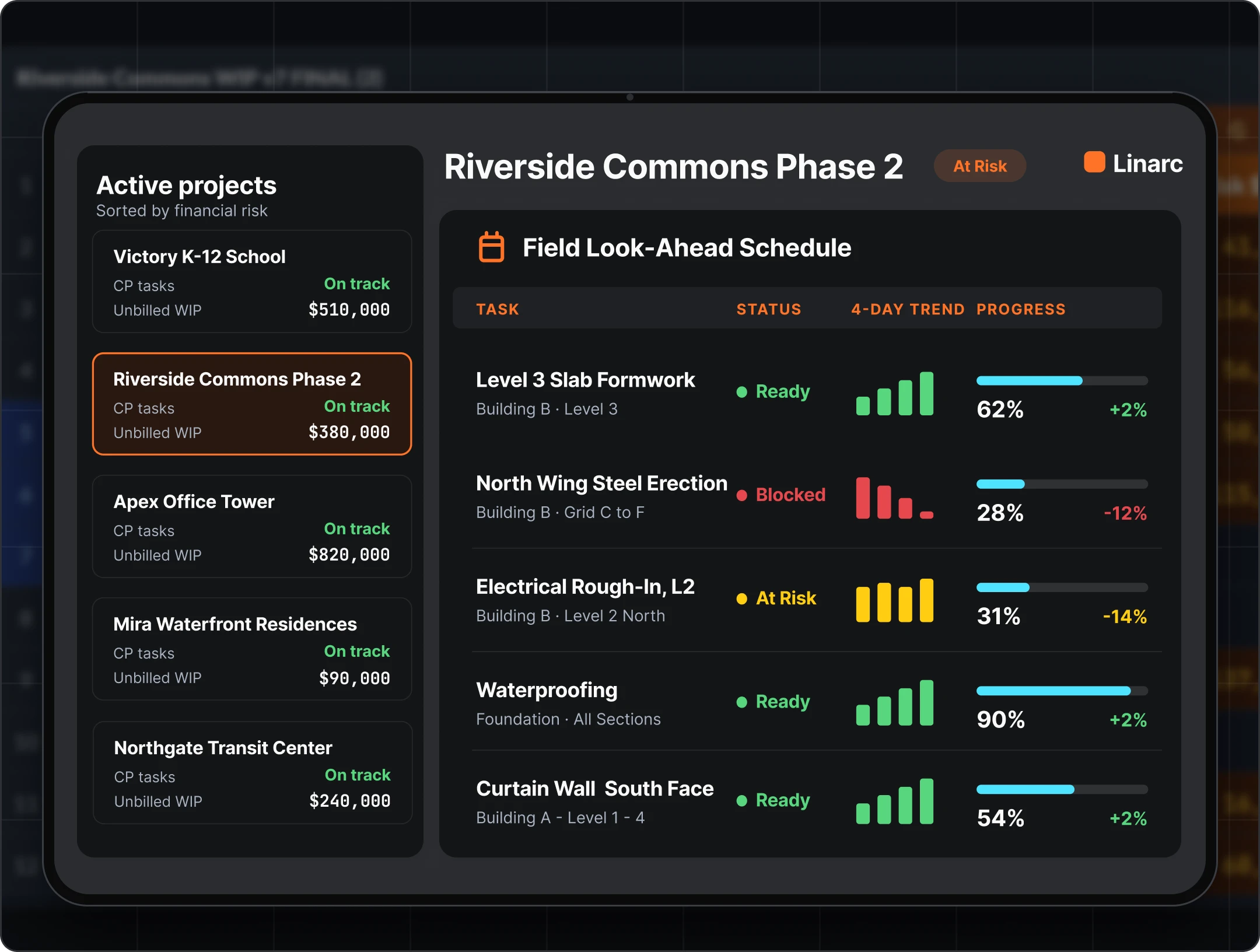This screenshot has height=952, width=1260.
Task: Select the Riverside Commons Phase 2 project card
Action: [x=252, y=404]
